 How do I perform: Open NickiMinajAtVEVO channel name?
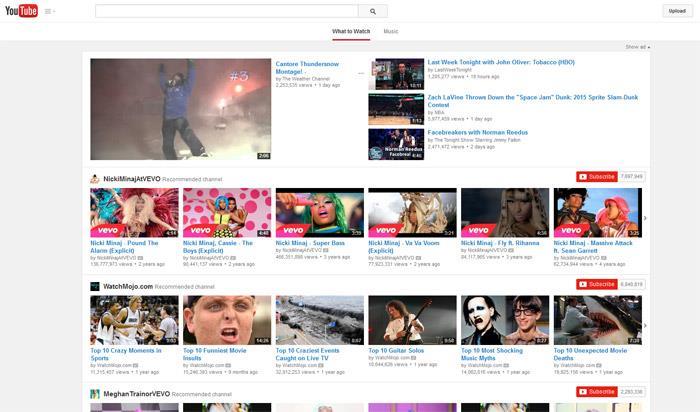(x=132, y=179)
